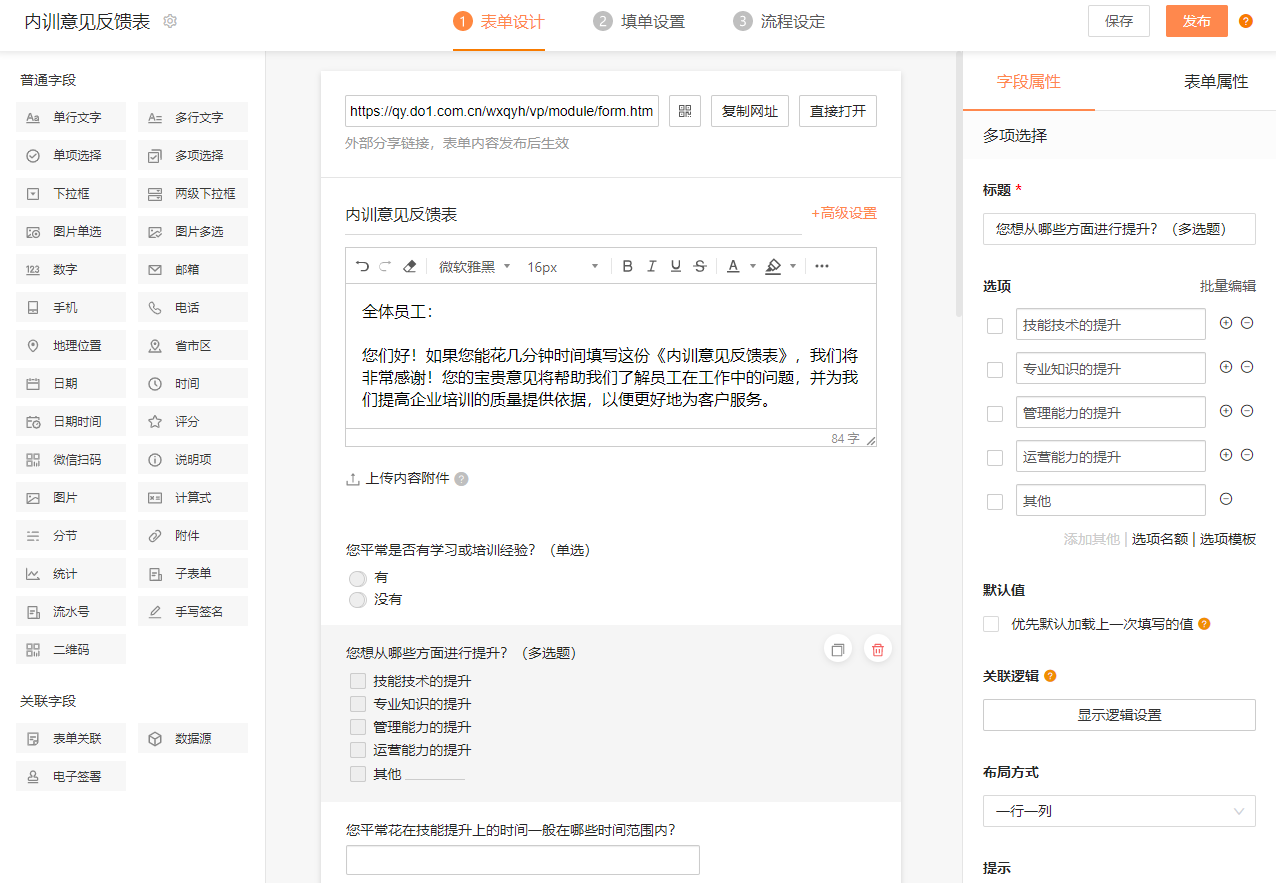The width and height of the screenshot is (1276, 883).
Task: Apply text color with the A swatch
Action: click(733, 266)
